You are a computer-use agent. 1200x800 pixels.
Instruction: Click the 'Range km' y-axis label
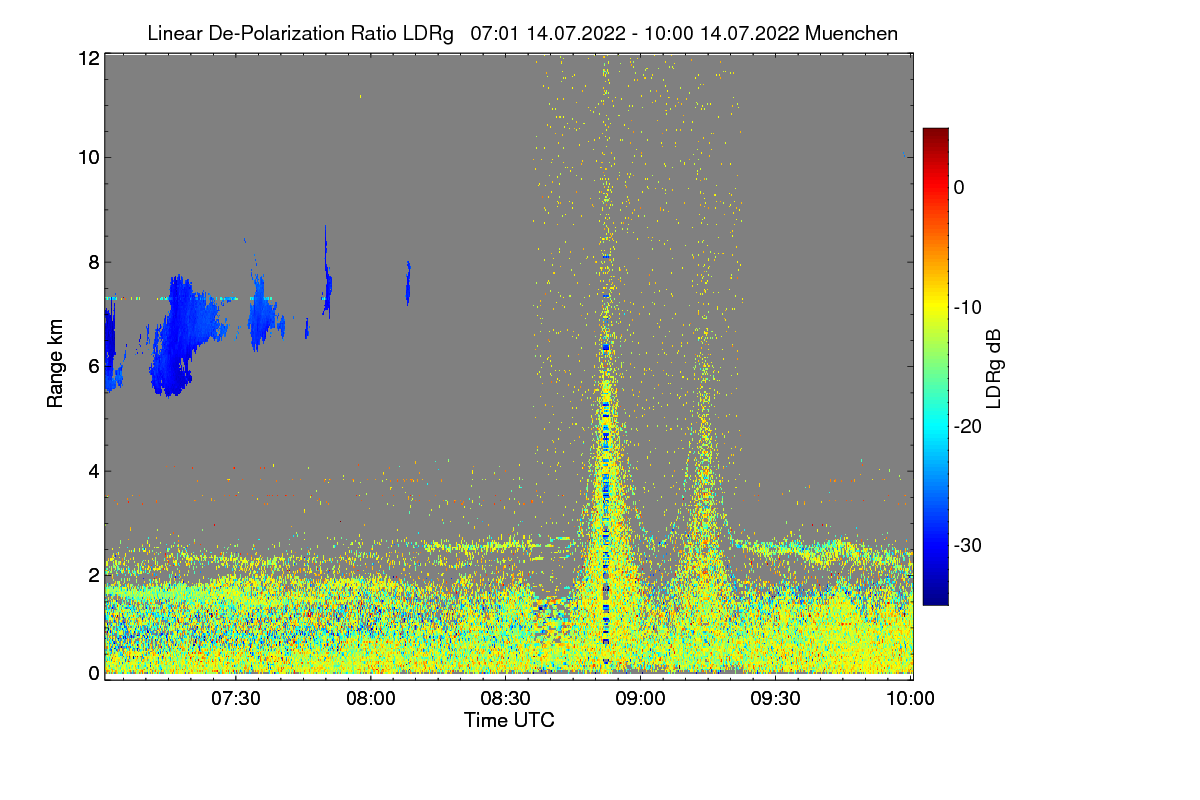click(56, 365)
